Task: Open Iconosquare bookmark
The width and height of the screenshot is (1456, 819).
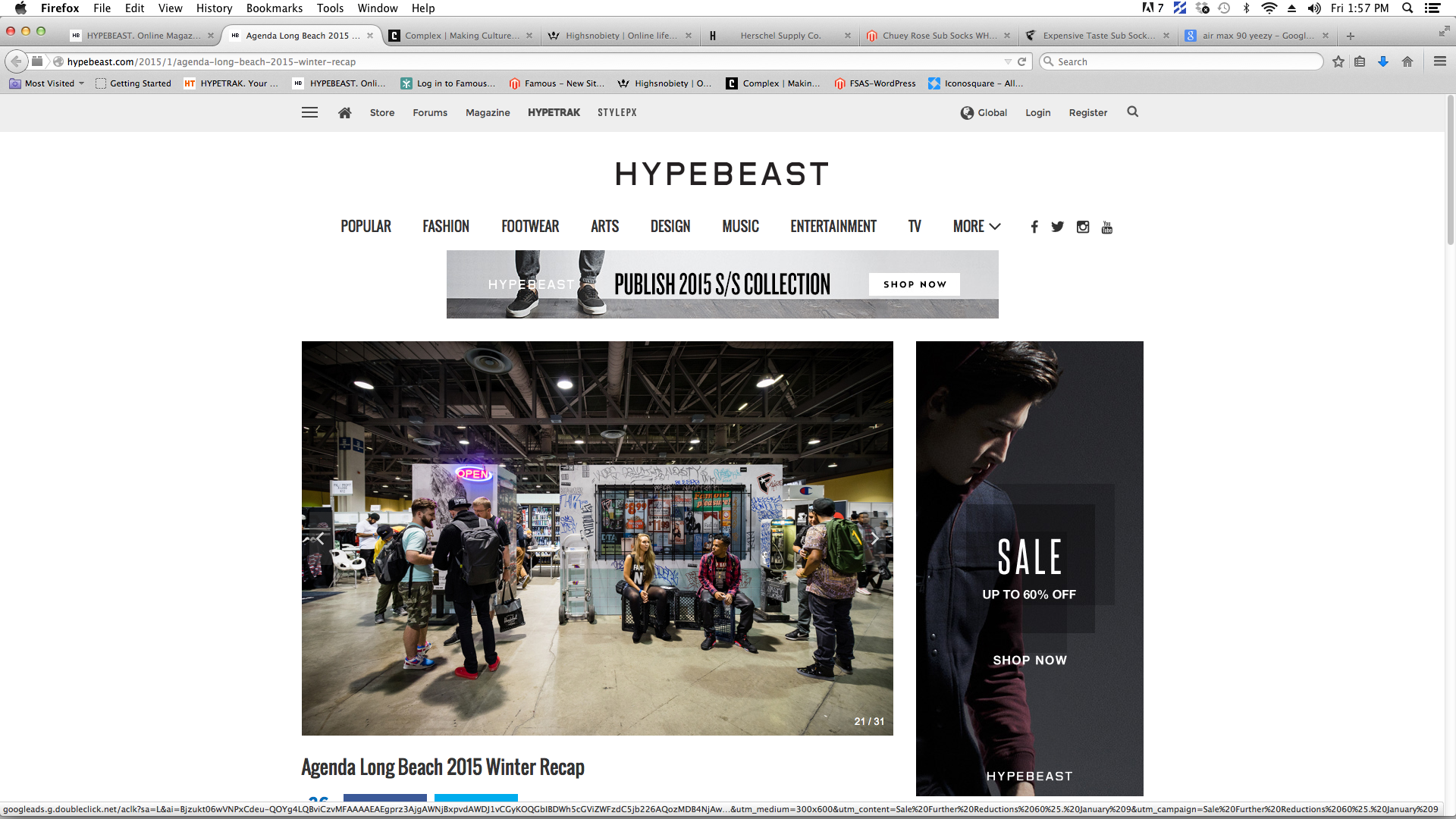Action: 976,83
